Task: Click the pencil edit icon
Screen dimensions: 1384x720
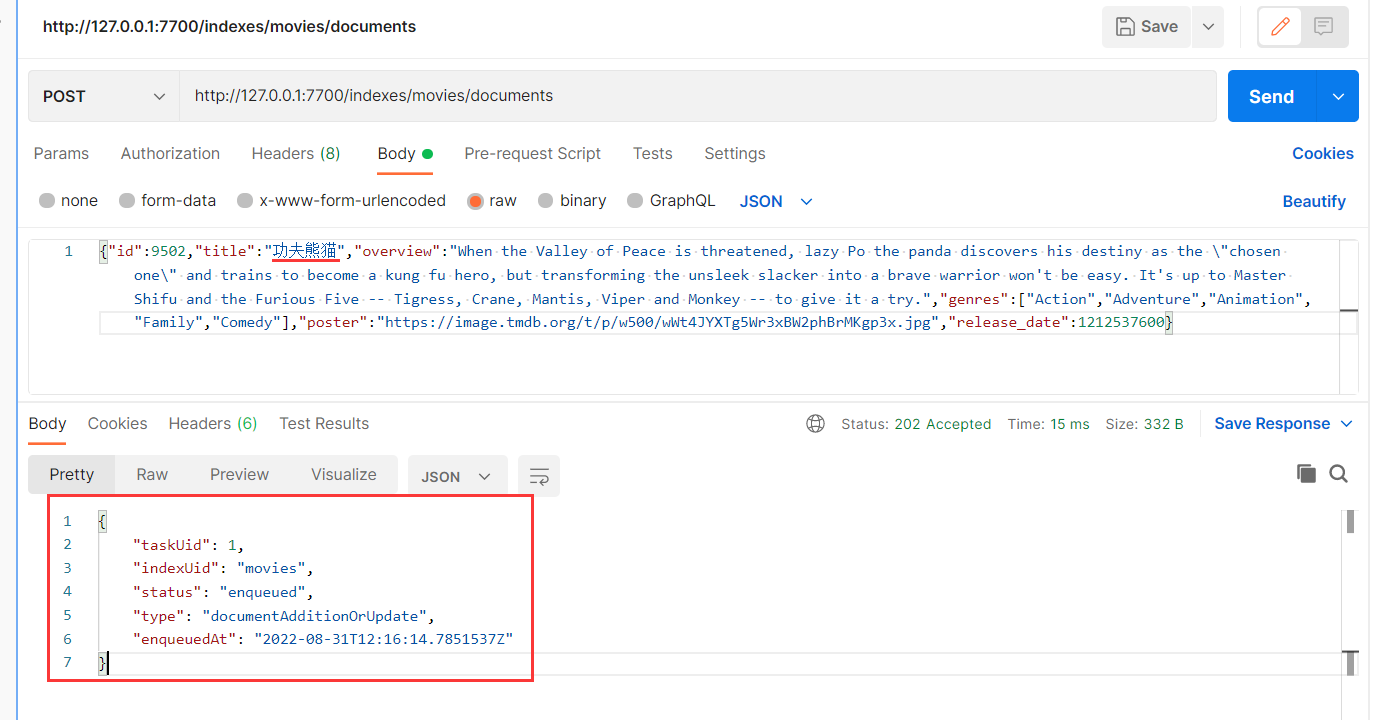Action: tap(1280, 27)
